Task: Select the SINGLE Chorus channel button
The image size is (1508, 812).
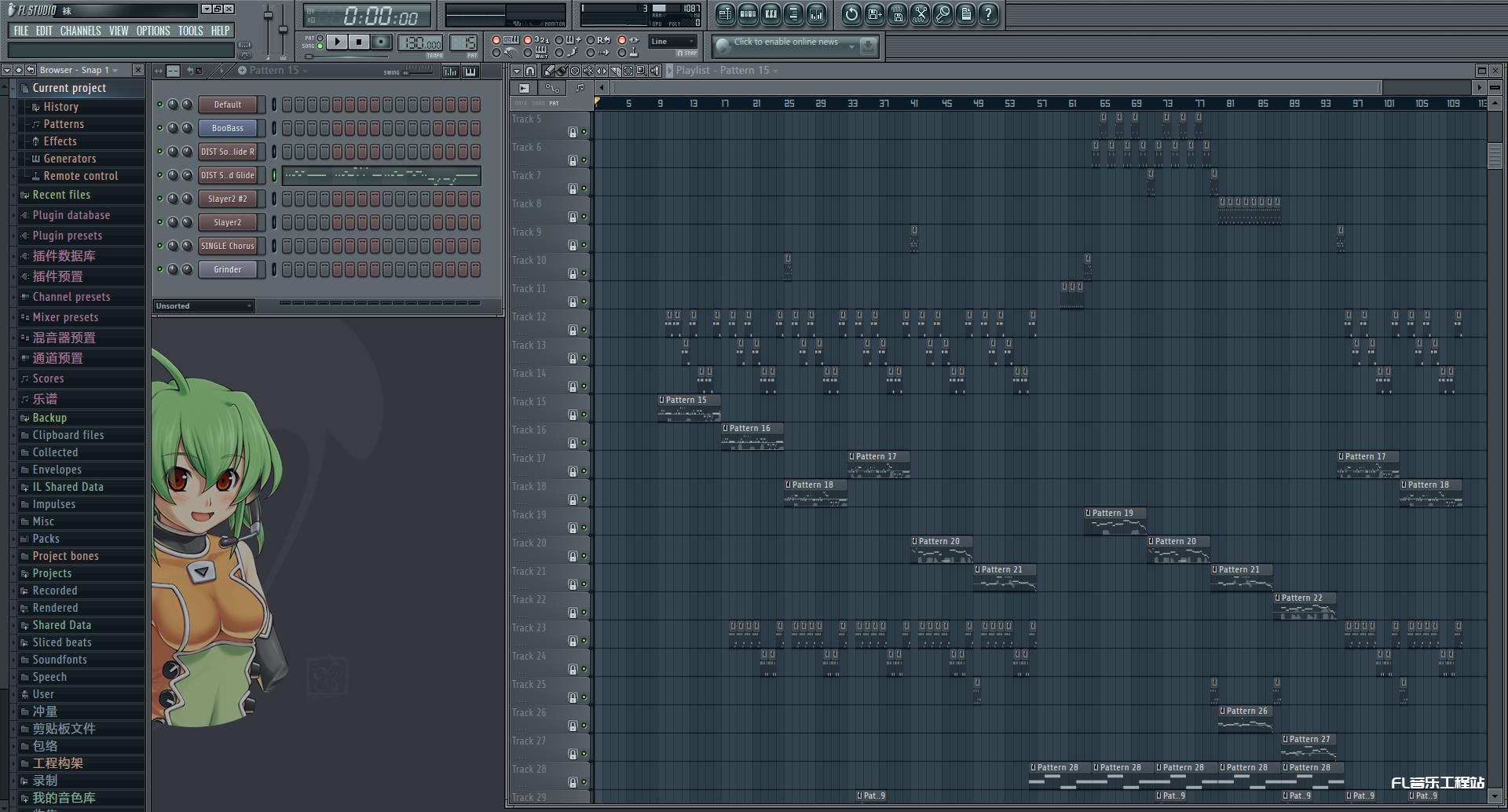Action: click(x=228, y=246)
